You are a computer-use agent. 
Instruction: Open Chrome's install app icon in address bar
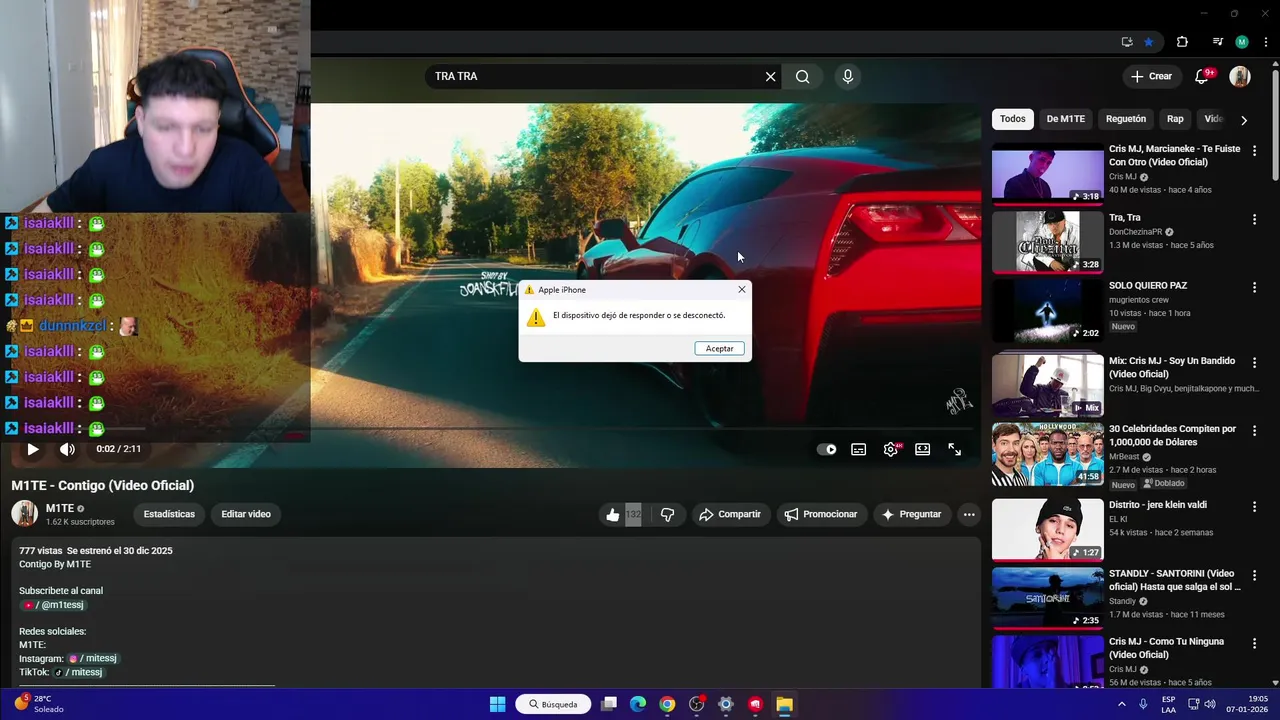pyautogui.click(x=1127, y=42)
